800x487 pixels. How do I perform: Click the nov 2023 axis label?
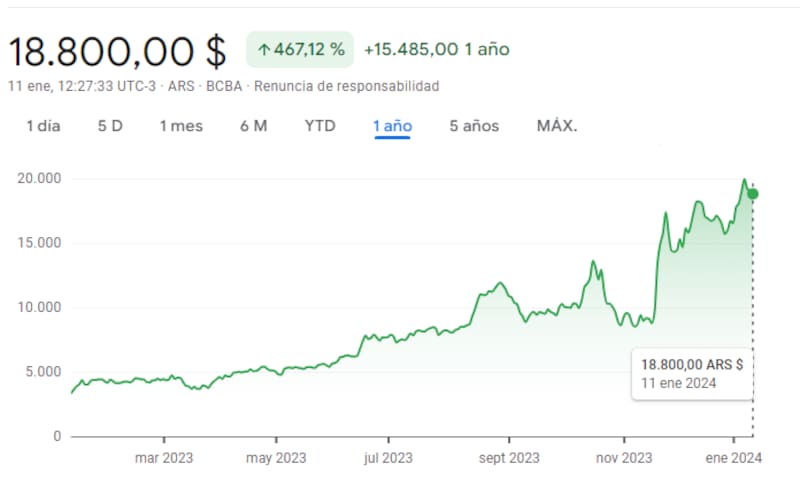(x=624, y=458)
